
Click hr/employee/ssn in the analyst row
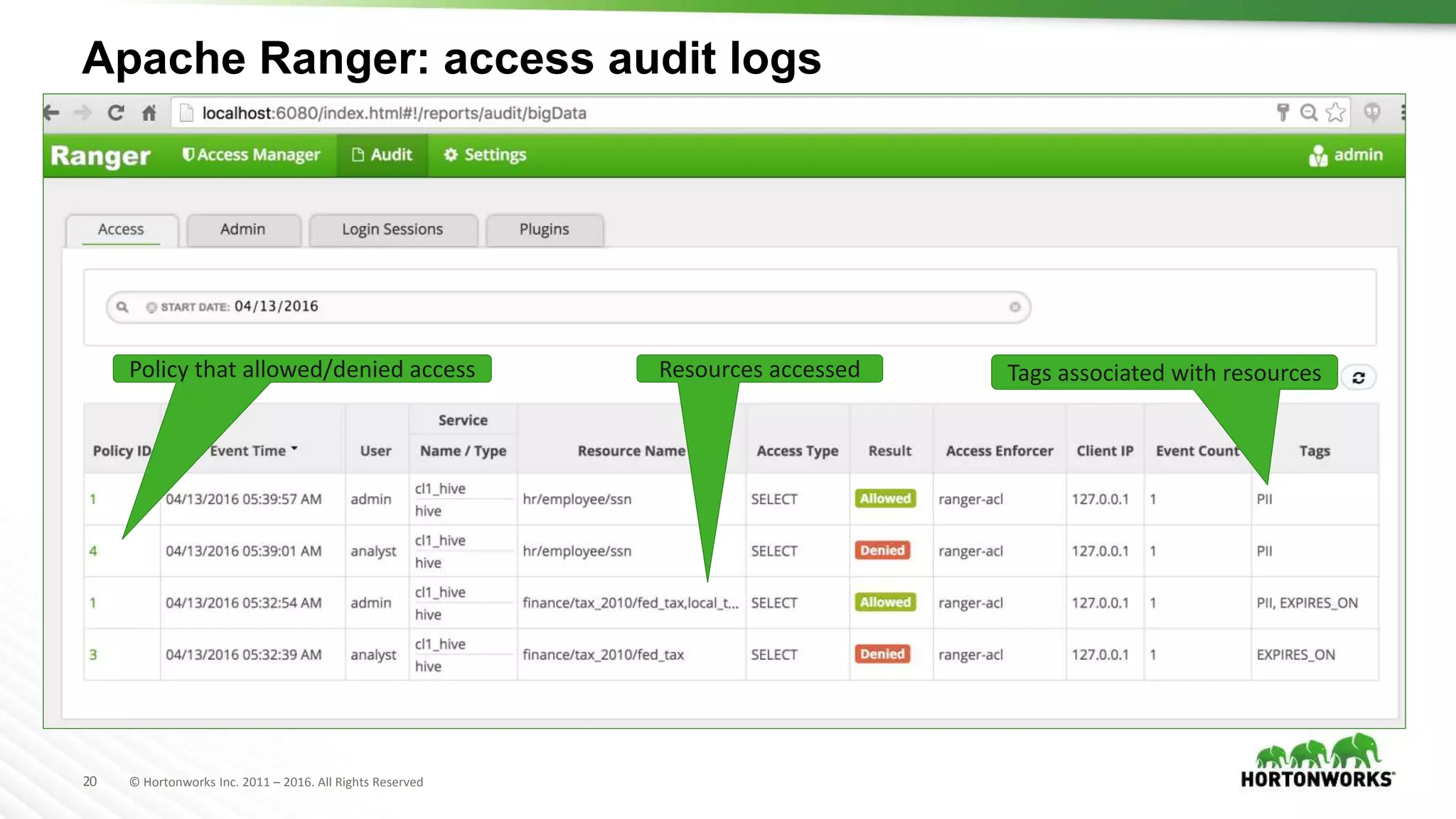coord(577,551)
